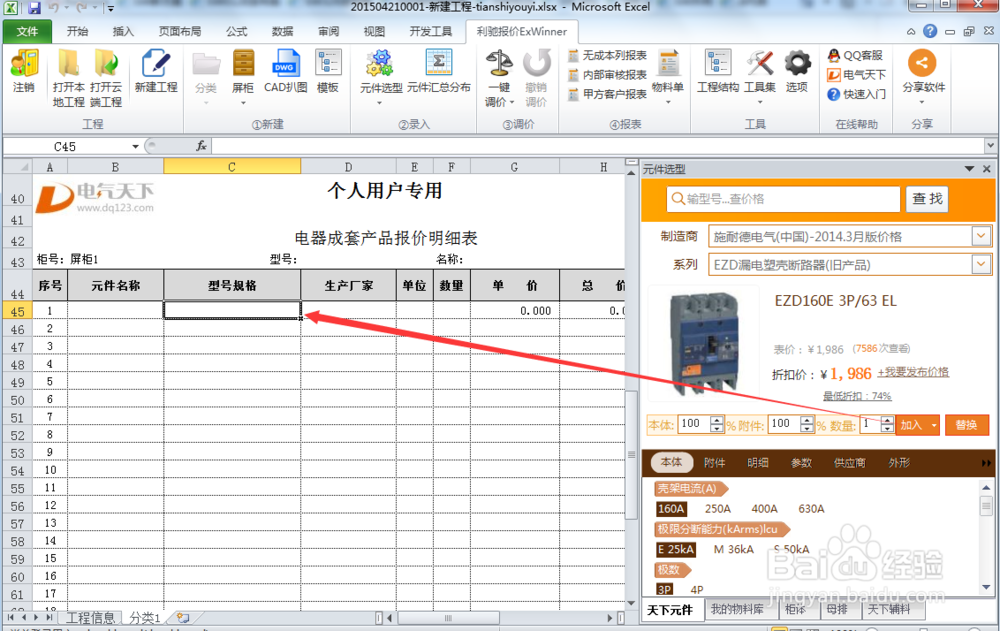This screenshot has width=1000, height=631.
Task: Open 电气天下 online help
Action: tap(857, 75)
